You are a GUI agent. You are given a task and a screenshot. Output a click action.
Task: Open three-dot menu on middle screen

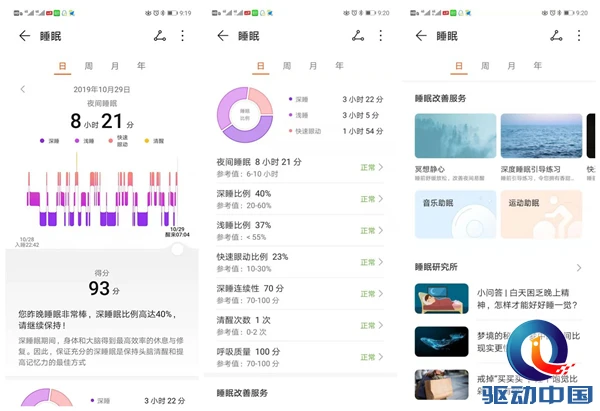point(381,36)
